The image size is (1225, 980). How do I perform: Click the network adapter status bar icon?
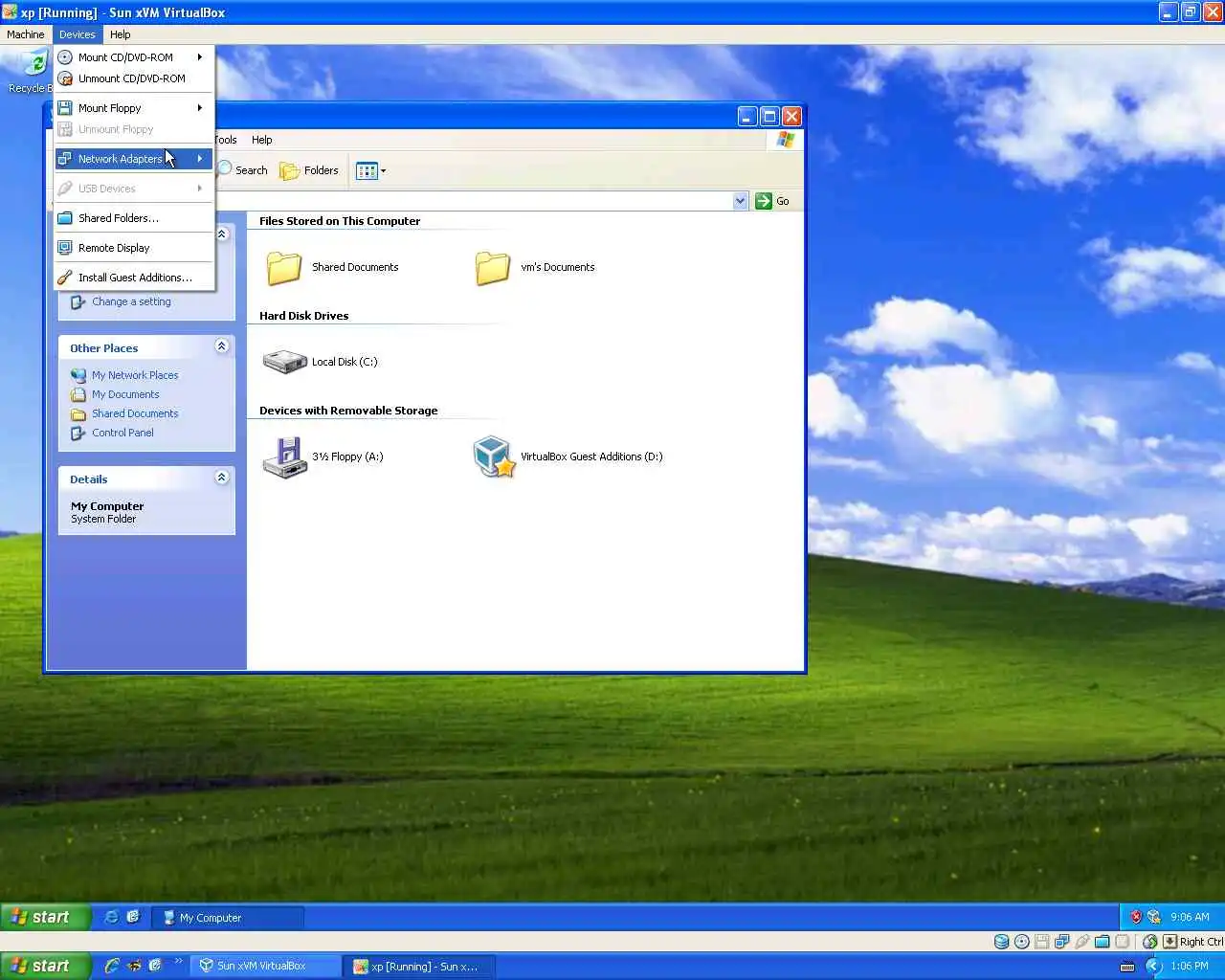tap(1062, 942)
